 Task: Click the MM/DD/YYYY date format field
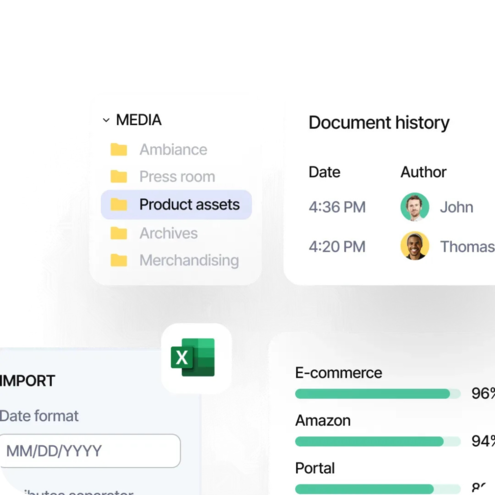click(x=90, y=451)
